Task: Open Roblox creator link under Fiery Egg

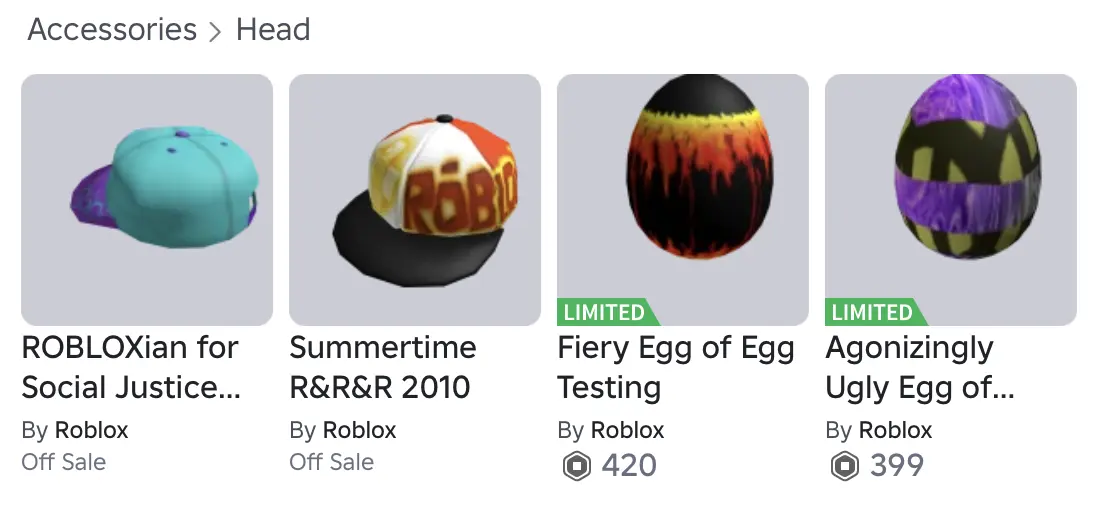Action: 628,431
